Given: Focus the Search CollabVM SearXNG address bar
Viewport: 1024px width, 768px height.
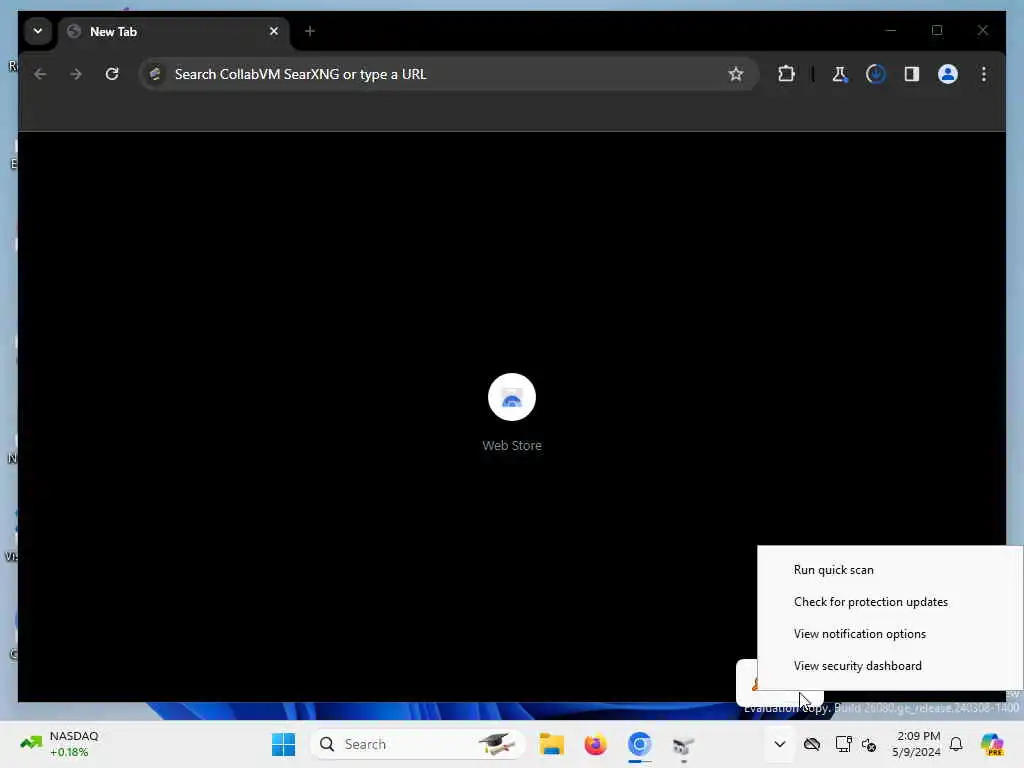Looking at the screenshot, I should [449, 74].
